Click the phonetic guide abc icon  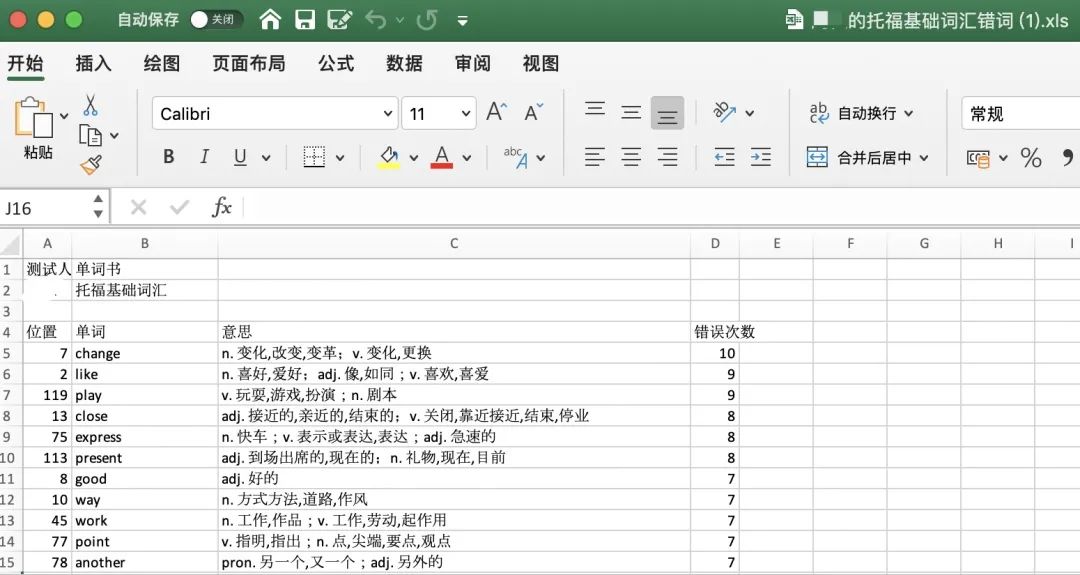pos(516,157)
